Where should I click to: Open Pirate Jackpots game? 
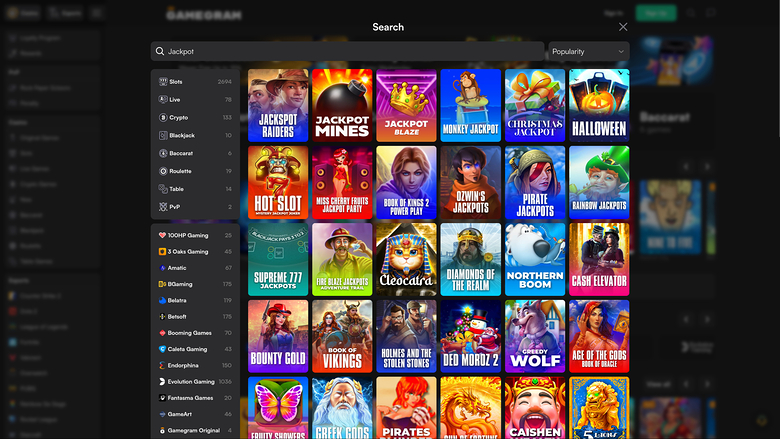(535, 182)
